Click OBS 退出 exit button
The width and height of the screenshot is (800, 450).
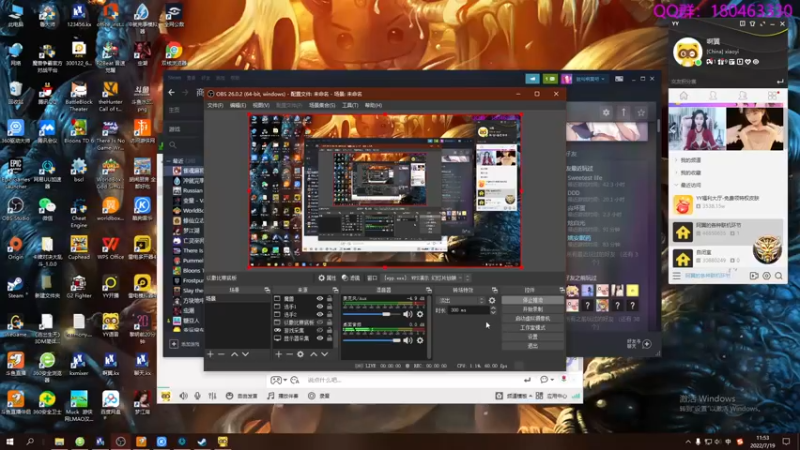coord(532,346)
